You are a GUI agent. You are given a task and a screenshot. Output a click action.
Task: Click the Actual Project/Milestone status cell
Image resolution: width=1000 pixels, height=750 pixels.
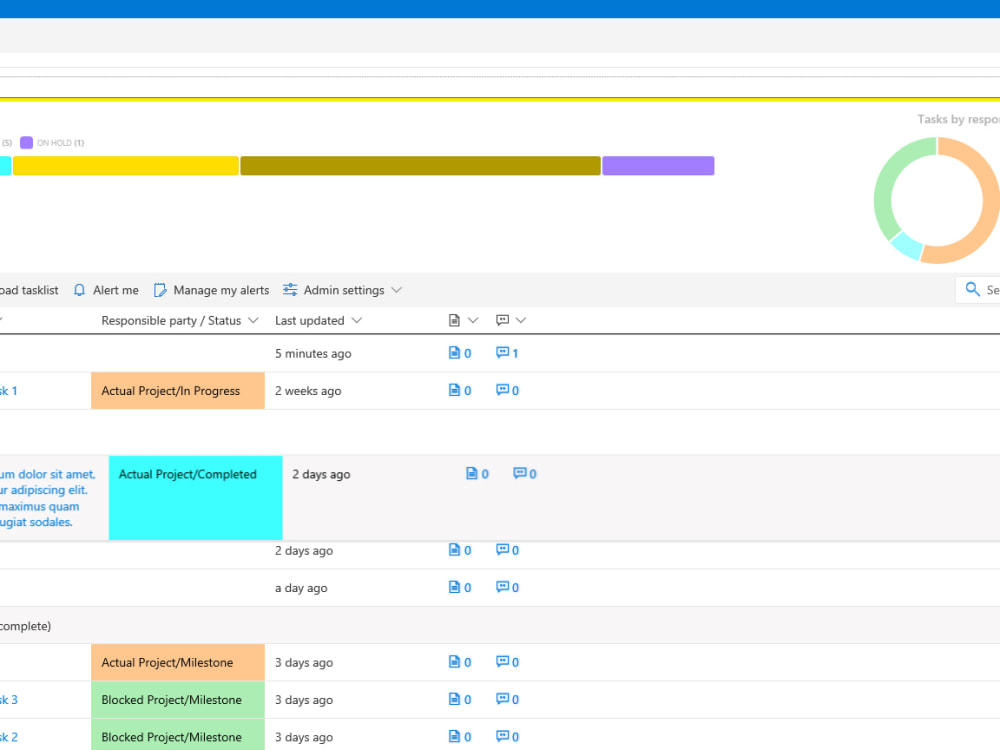click(178, 662)
